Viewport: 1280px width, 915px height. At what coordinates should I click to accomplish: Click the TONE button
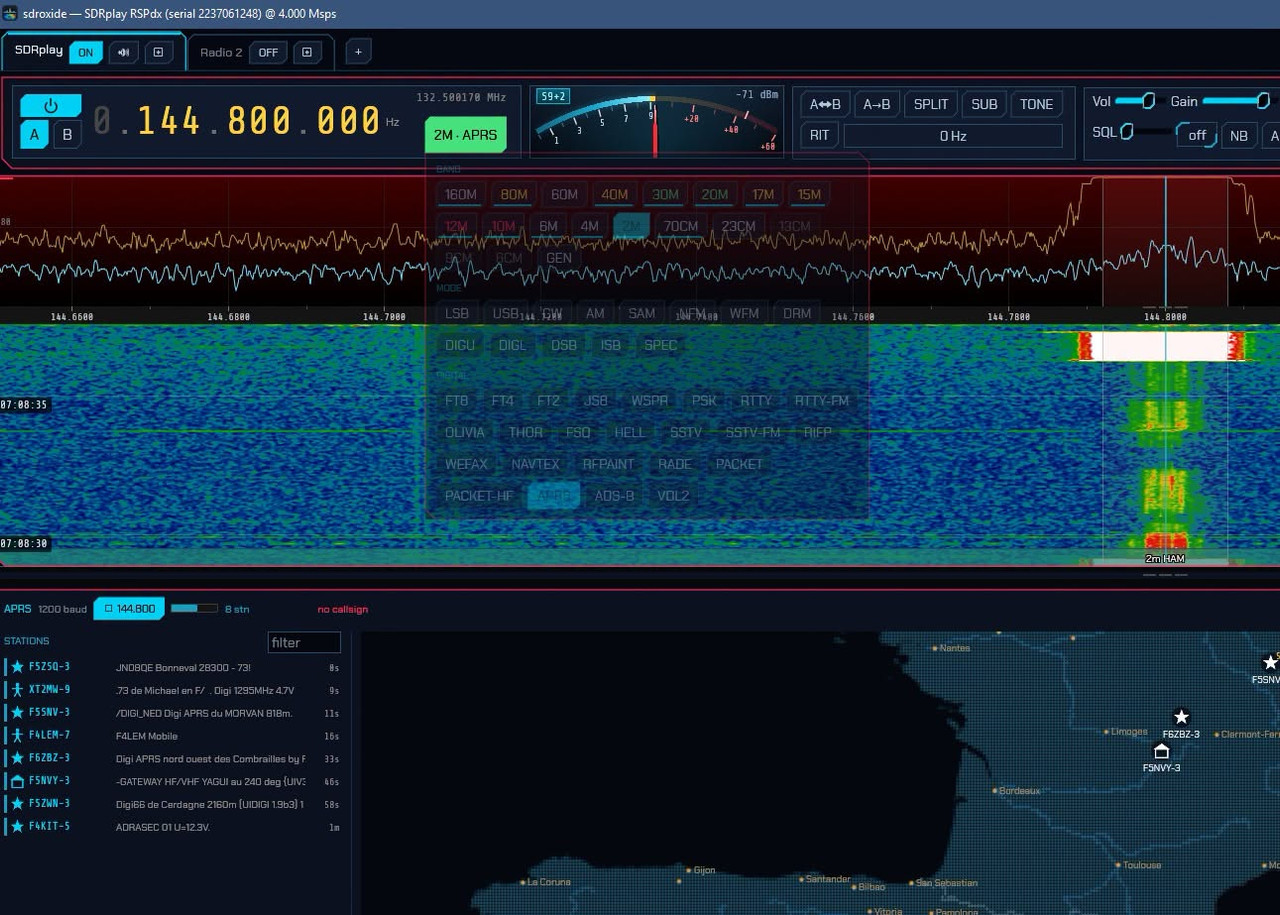click(1036, 104)
